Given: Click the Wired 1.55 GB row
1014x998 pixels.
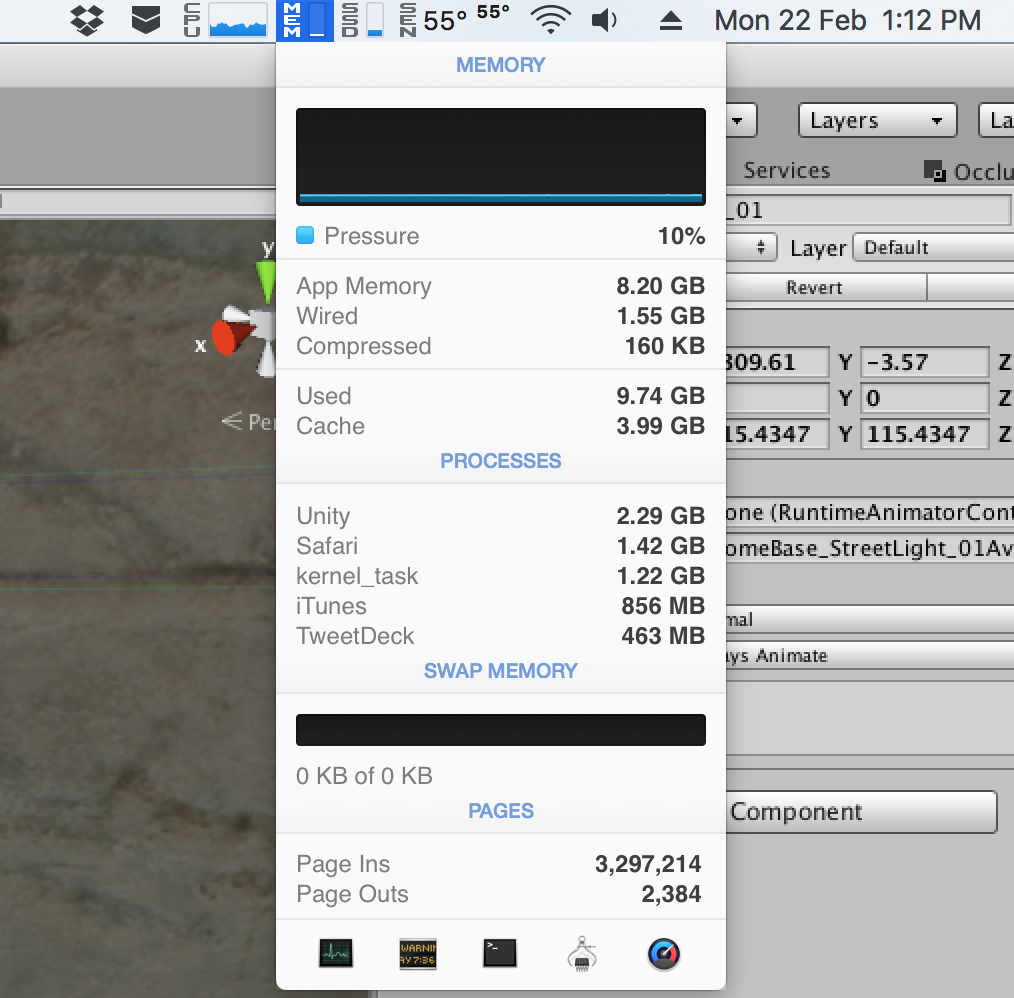Looking at the screenshot, I should click(501, 316).
